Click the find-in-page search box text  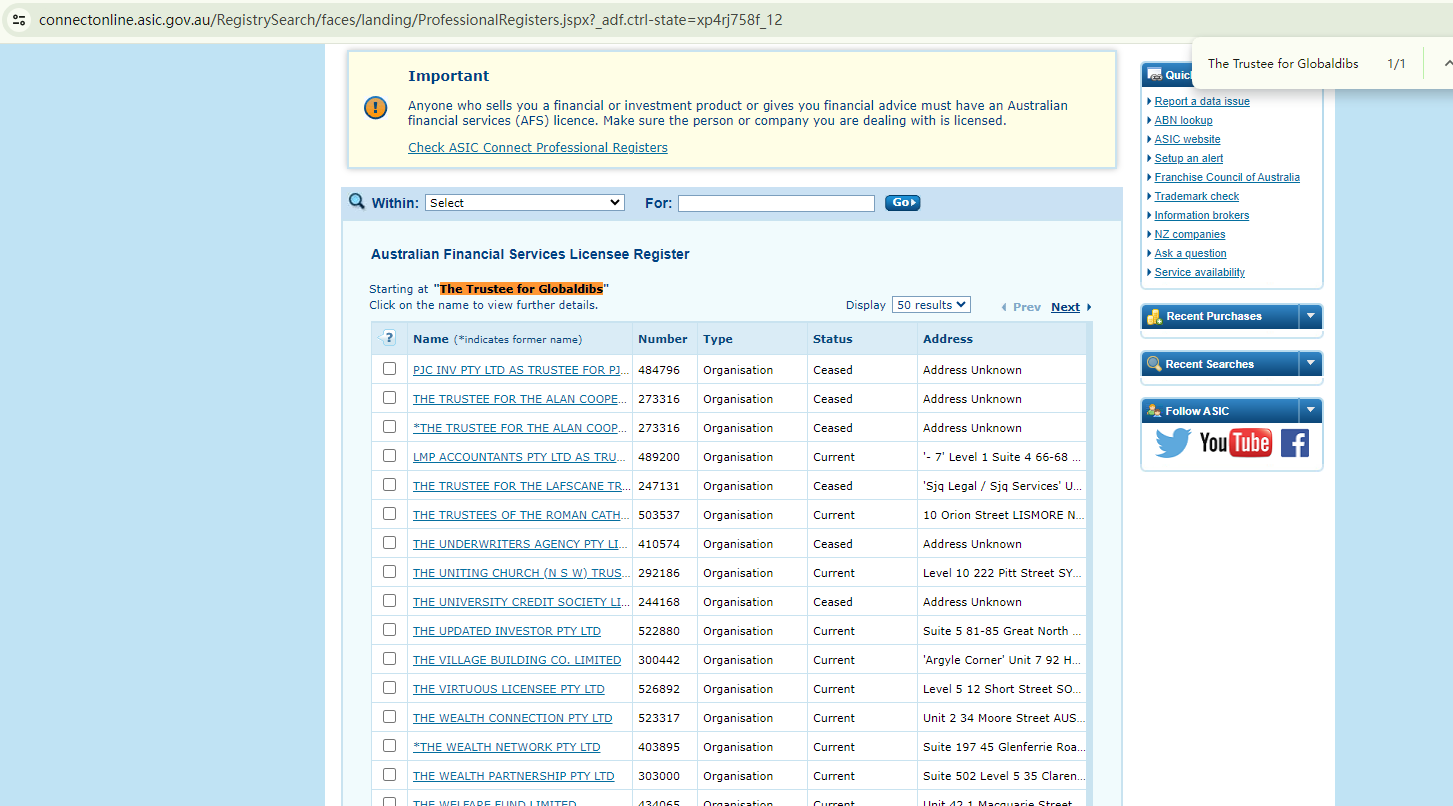pos(1283,63)
